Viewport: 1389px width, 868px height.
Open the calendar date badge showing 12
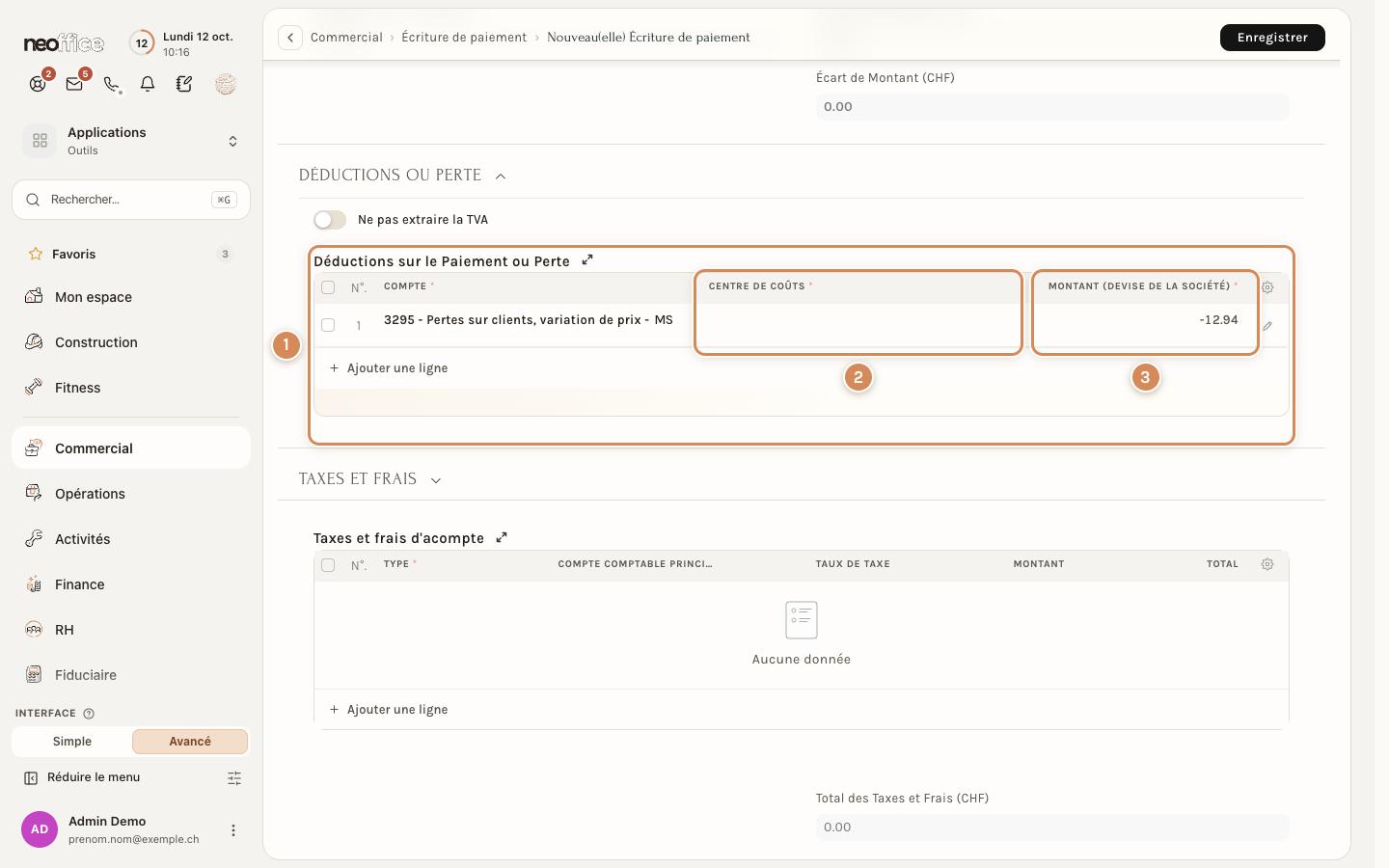142,42
